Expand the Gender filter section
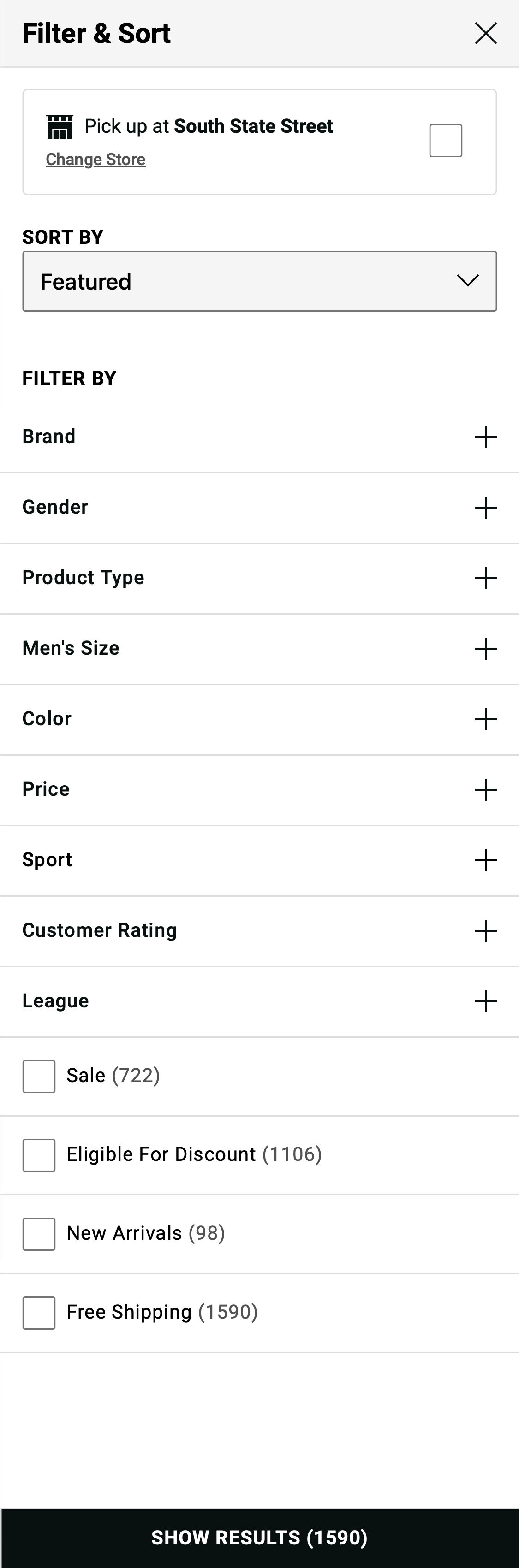Screen dimensions: 519x1568 point(485,507)
